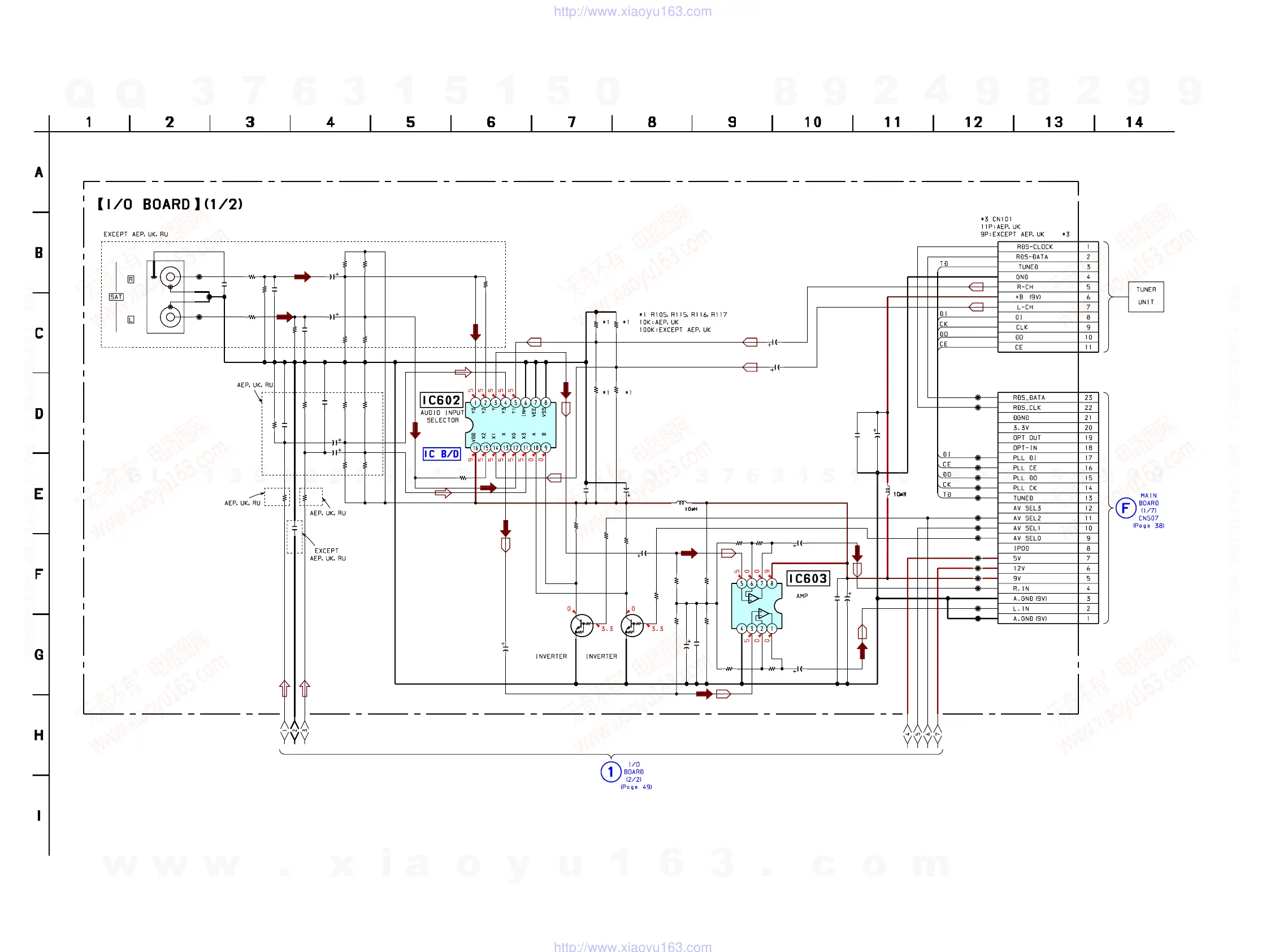Click the SAT L jack symbol
The width and height of the screenshot is (1266, 952).
point(170,317)
